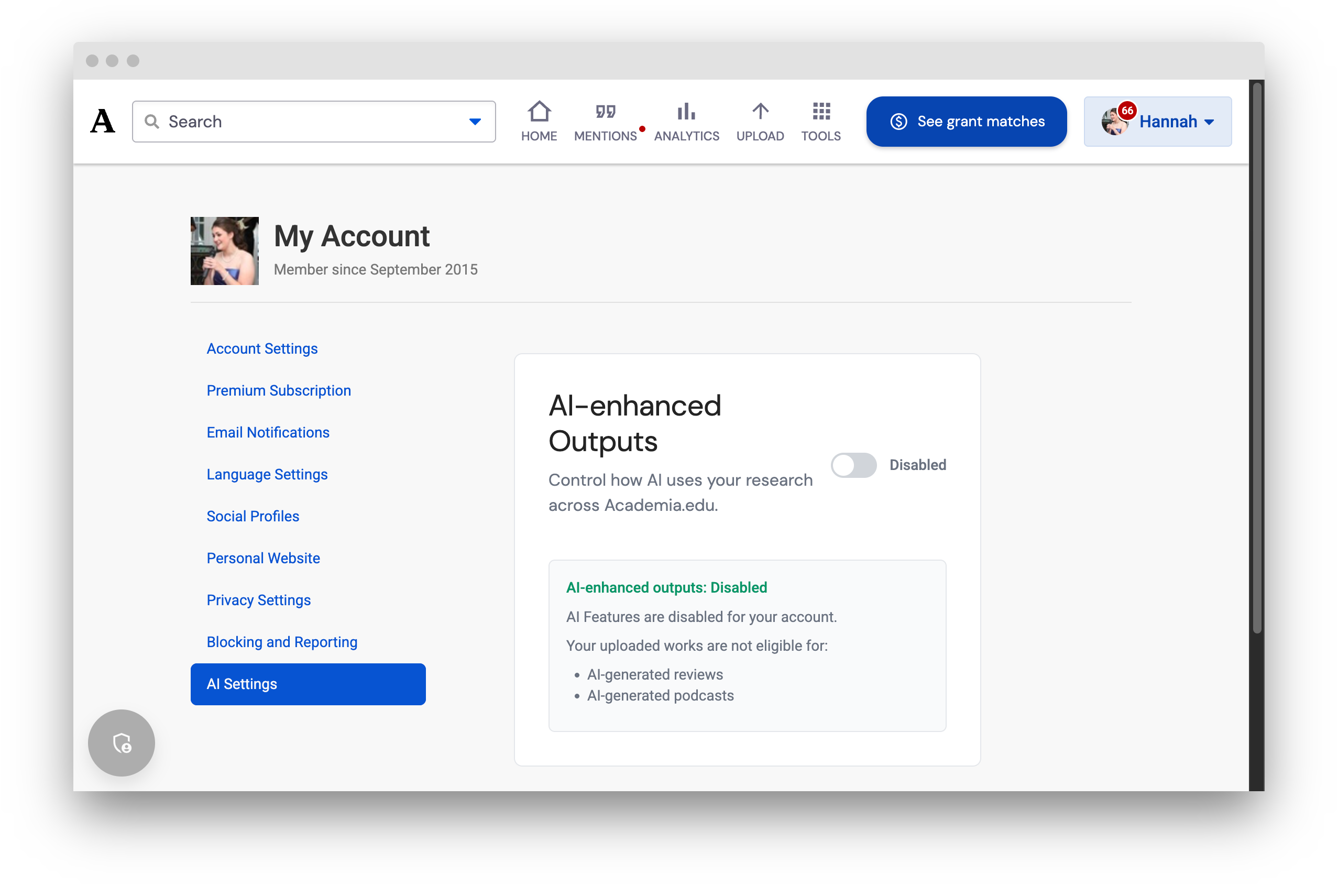Enable the AI-enhanced Outputs toggle
Image resolution: width=1338 pixels, height=896 pixels.
click(853, 465)
